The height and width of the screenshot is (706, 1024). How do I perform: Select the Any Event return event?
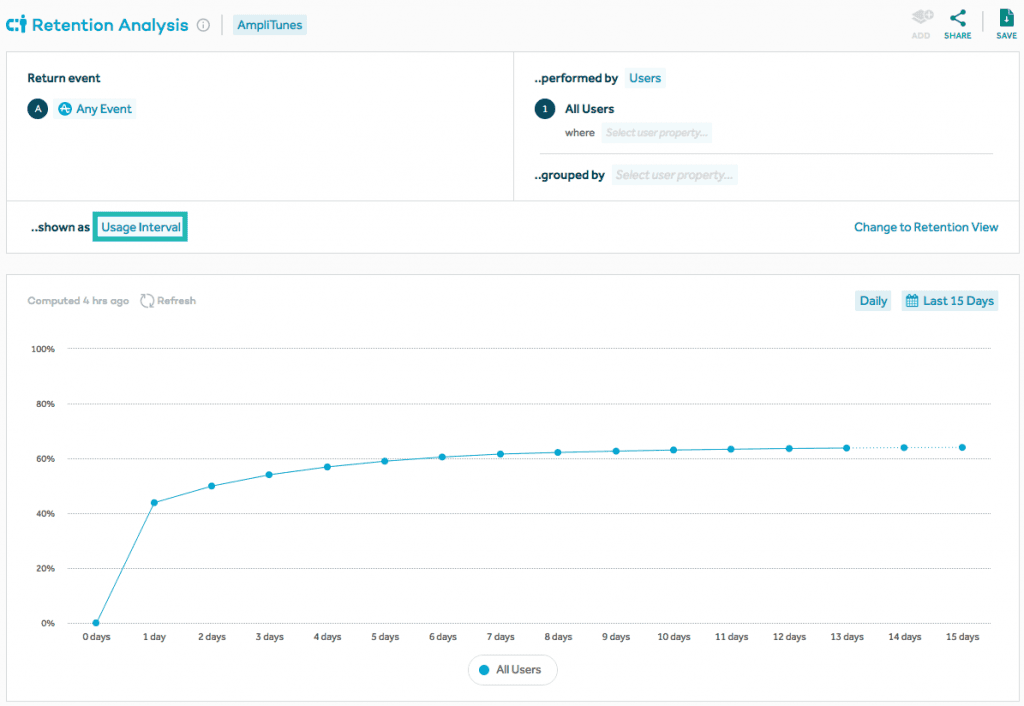(x=95, y=109)
